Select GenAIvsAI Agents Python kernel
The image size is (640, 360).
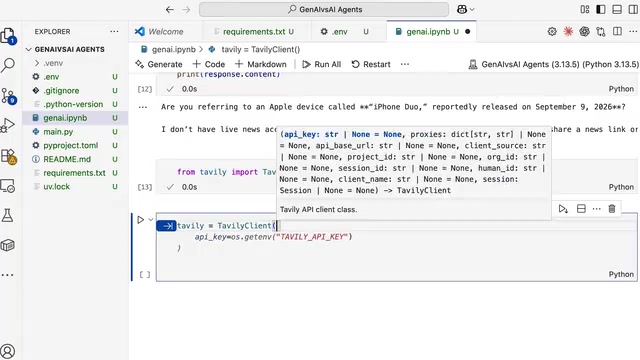click(553, 64)
